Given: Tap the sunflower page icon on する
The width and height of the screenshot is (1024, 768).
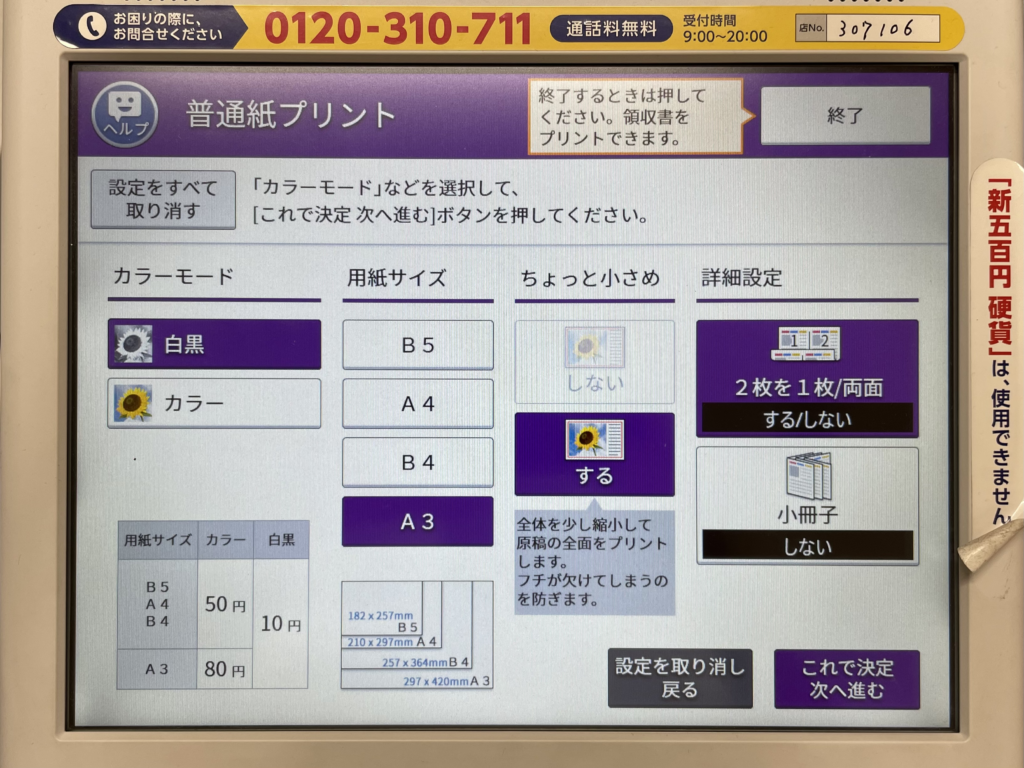Looking at the screenshot, I should coord(594,439).
